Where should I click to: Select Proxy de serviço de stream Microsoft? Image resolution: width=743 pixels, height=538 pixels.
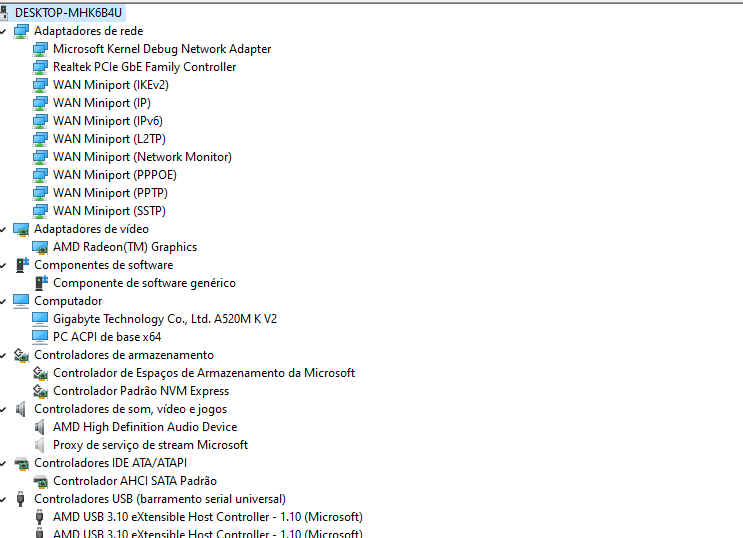click(x=151, y=445)
